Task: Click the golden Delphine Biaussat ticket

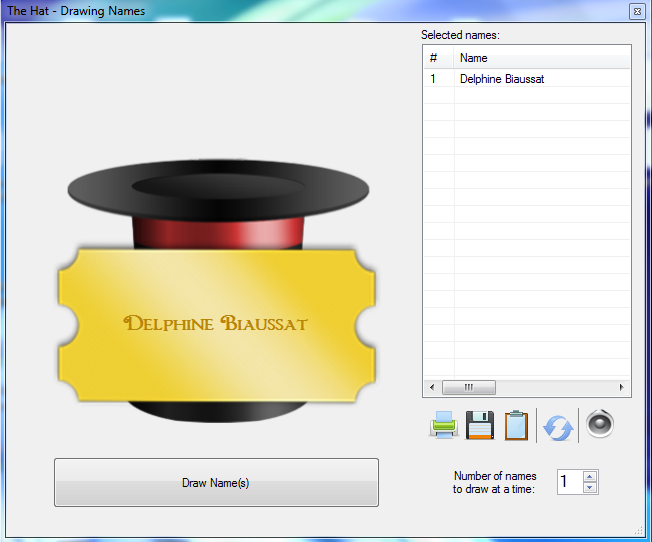Action: (216, 325)
